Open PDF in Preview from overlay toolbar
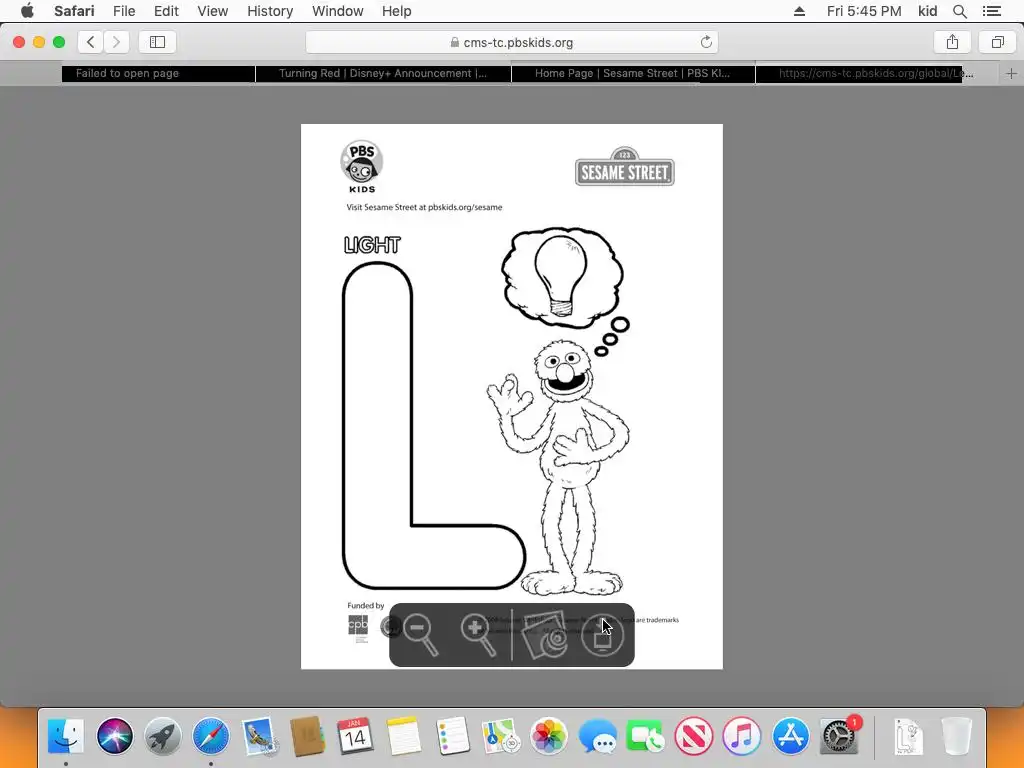 click(x=545, y=634)
